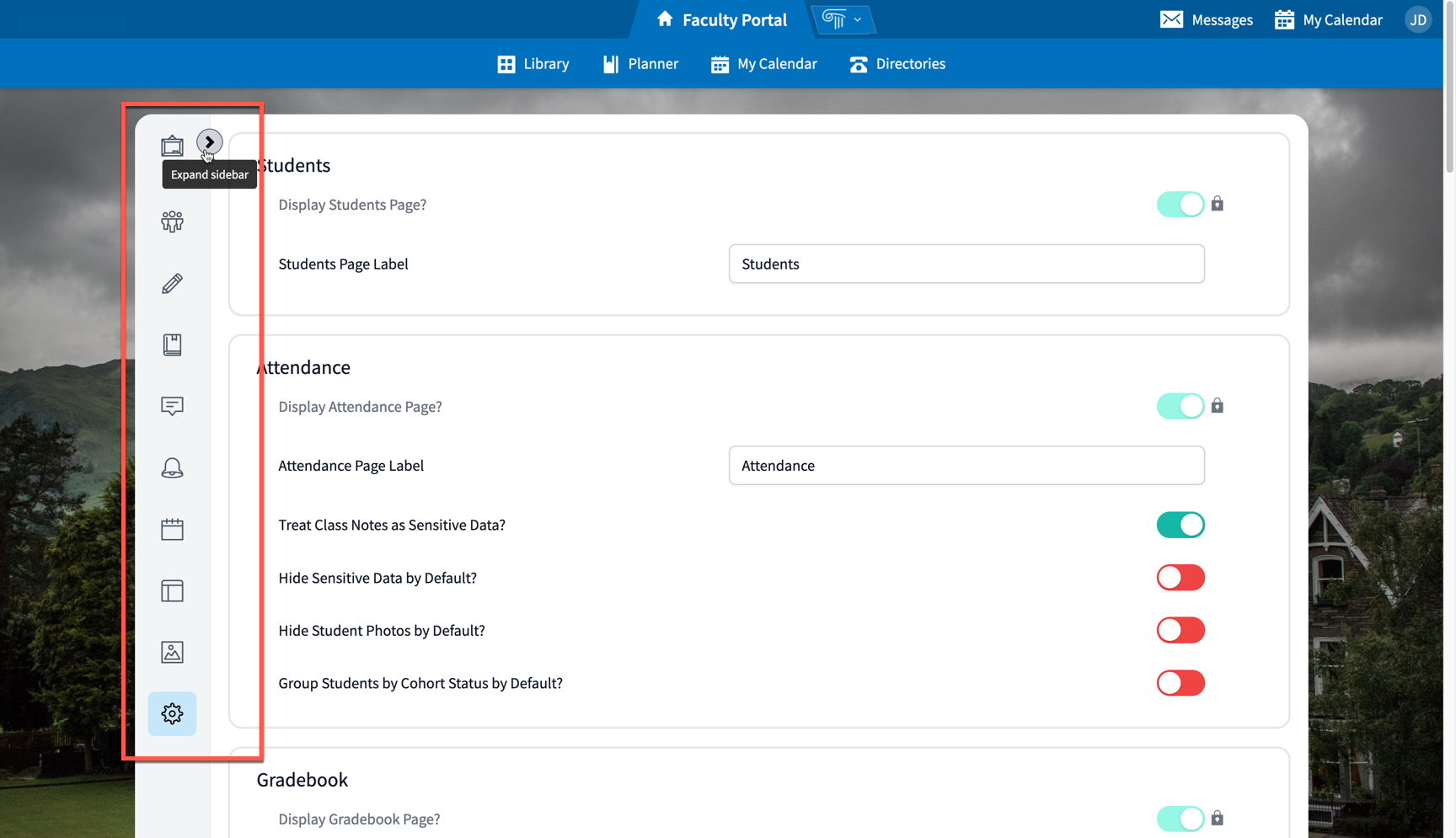
Task: Open My Calendar in the navigation bar
Action: tap(763, 64)
